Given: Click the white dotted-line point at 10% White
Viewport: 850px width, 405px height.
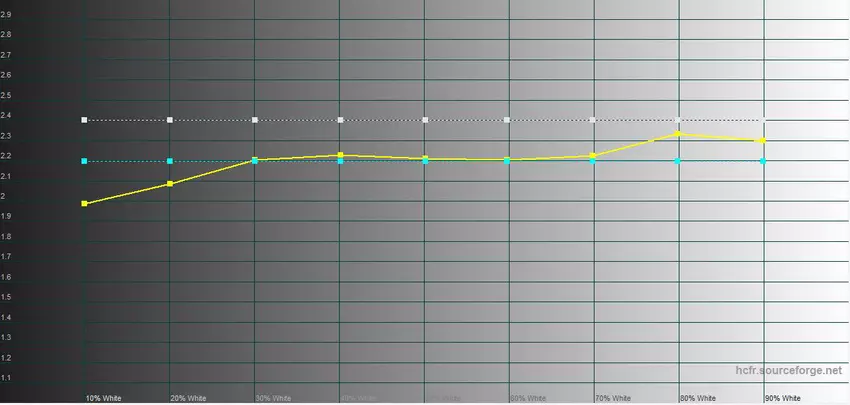Looking at the screenshot, I should pyautogui.click(x=85, y=120).
